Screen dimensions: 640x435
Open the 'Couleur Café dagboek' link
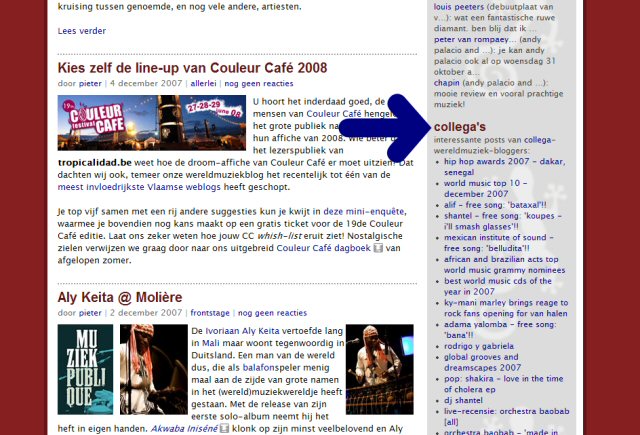(x=323, y=248)
